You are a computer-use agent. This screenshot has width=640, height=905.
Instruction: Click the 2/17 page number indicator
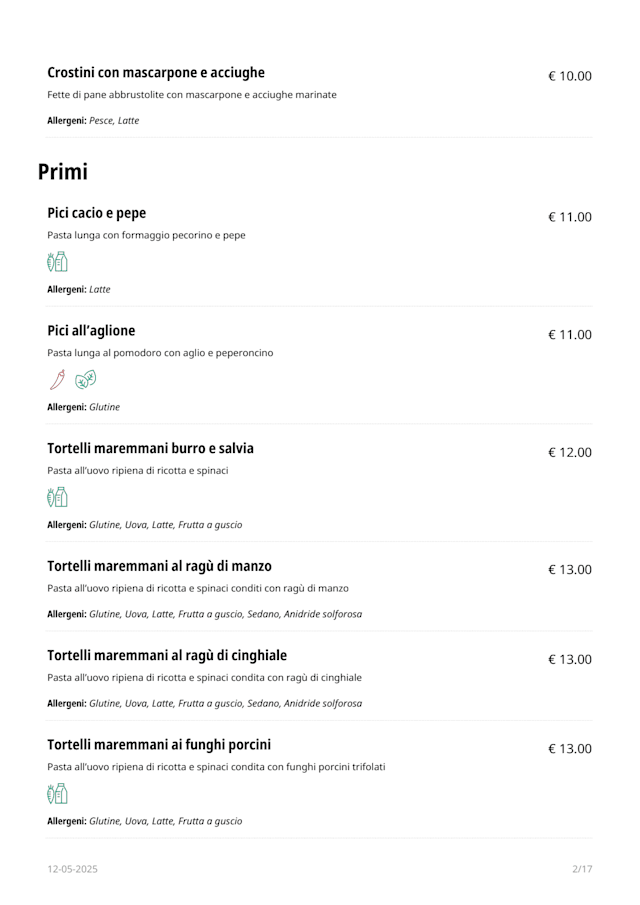(582, 869)
